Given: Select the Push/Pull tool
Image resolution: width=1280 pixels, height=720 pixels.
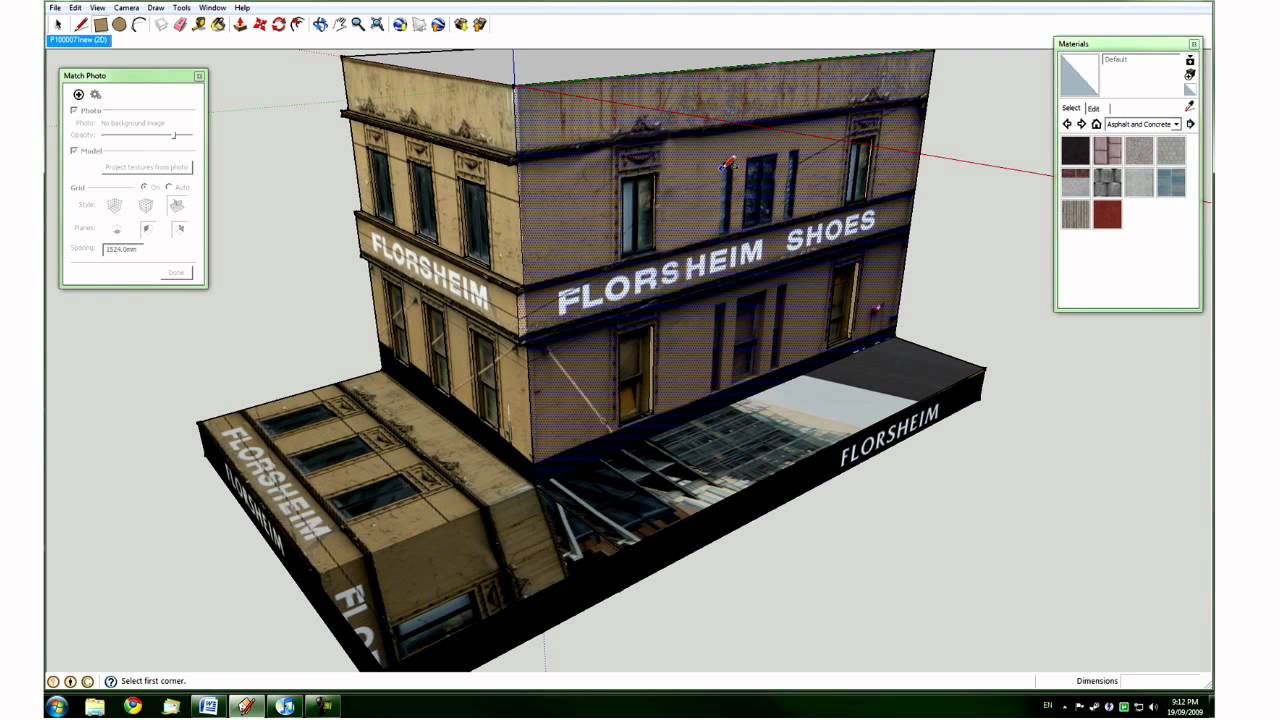Looking at the screenshot, I should click(x=240, y=24).
